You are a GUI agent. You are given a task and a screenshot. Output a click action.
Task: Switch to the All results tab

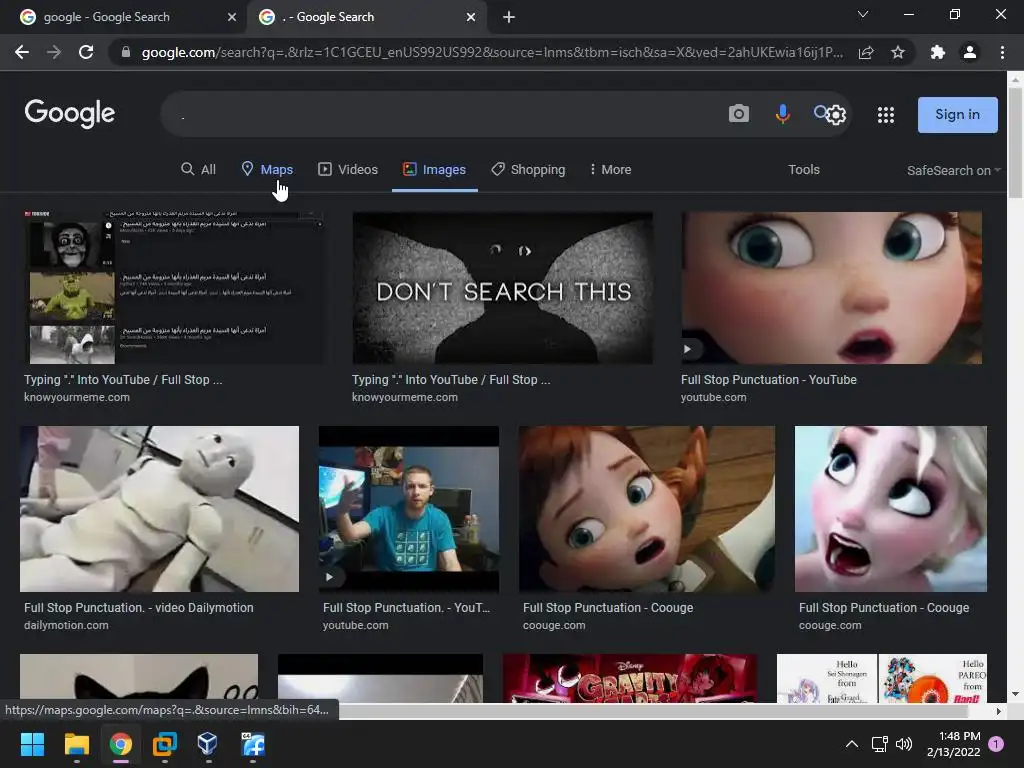(199, 170)
